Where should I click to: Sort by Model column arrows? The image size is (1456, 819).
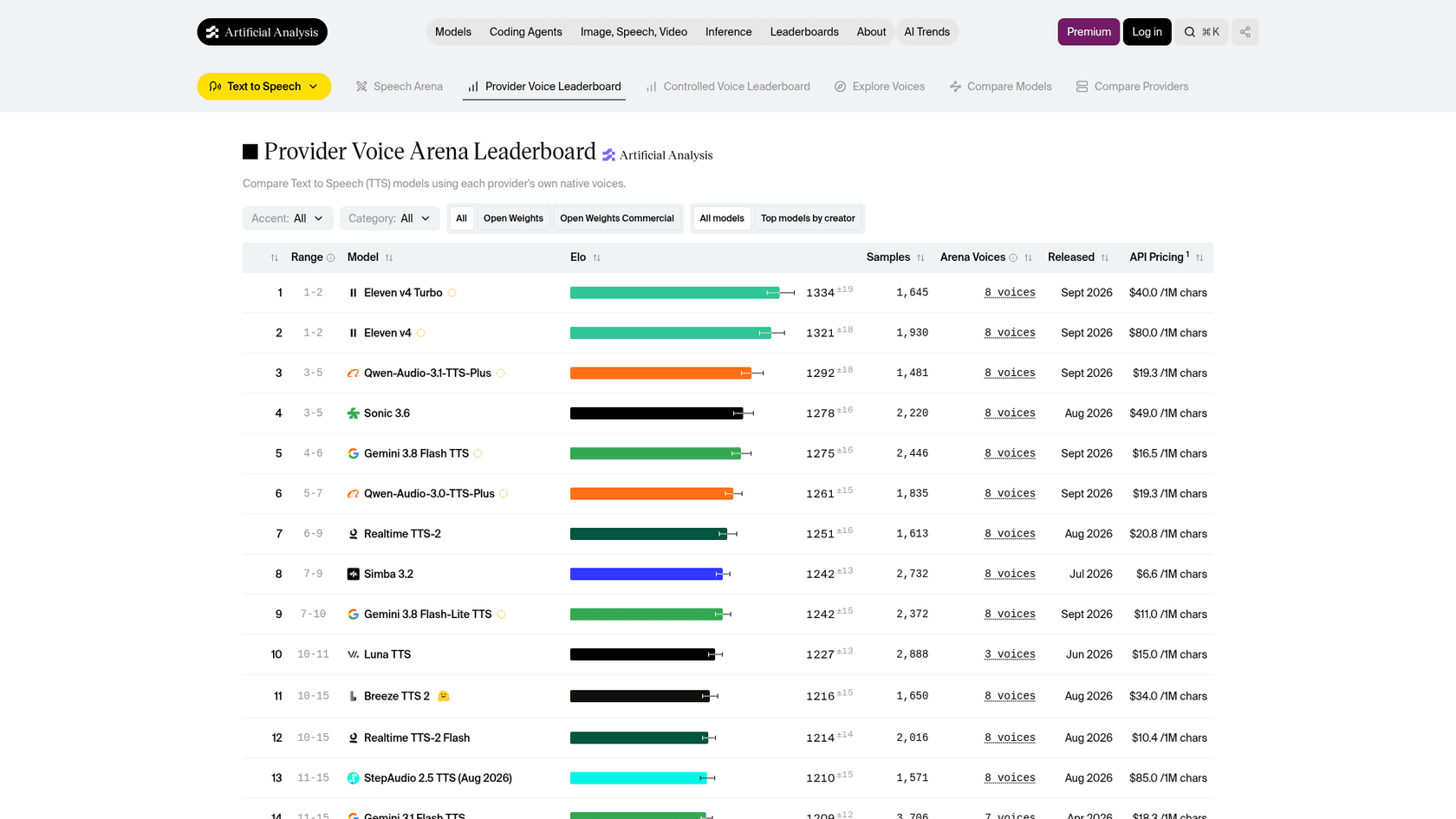pos(389,258)
